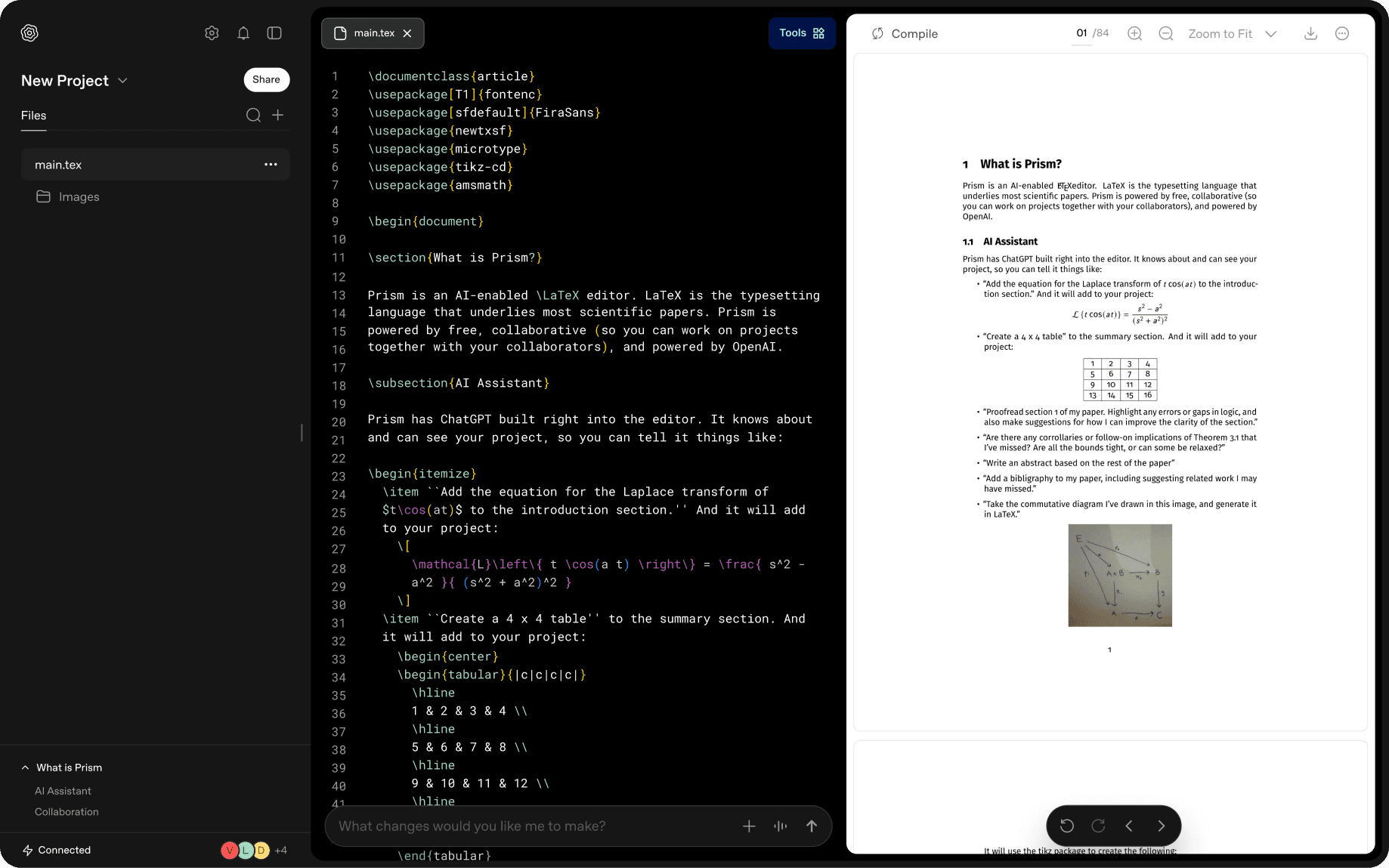The width and height of the screenshot is (1389, 868).
Task: Click the V collaborator avatar
Action: (x=229, y=850)
